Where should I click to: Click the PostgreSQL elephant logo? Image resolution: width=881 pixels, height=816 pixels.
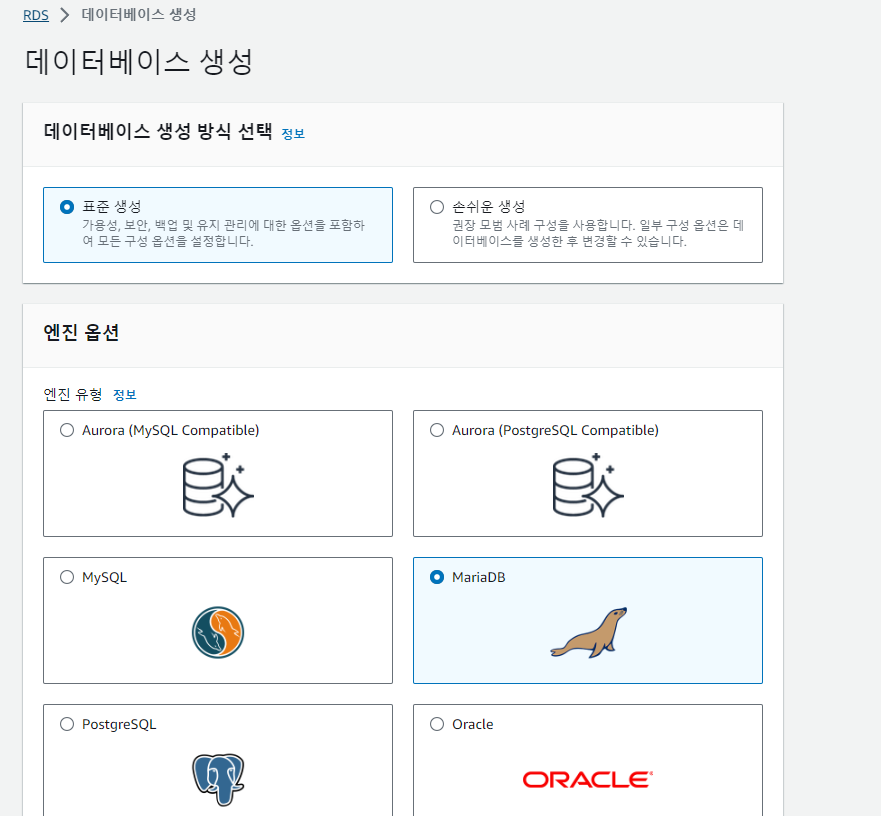click(218, 779)
